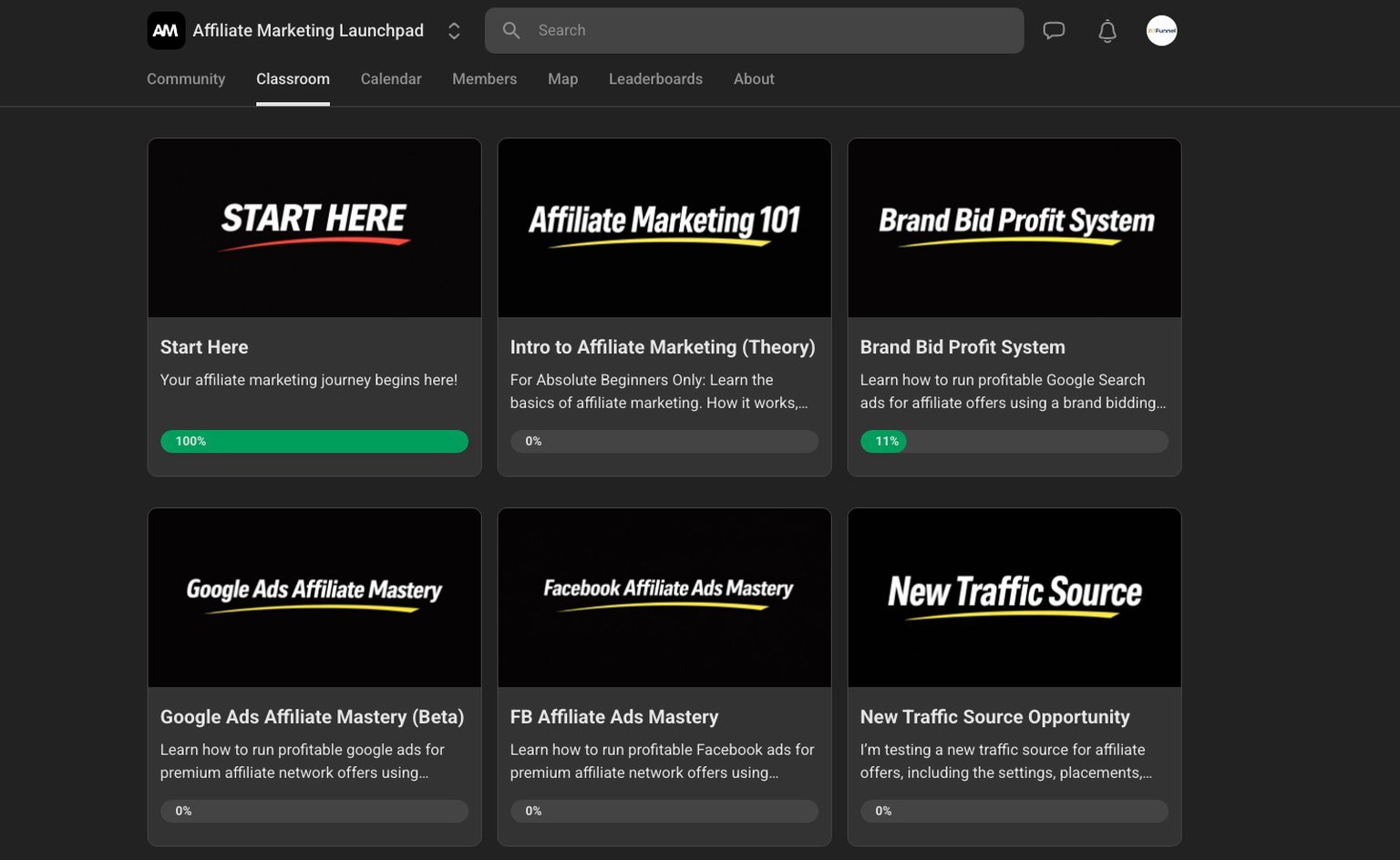
Task: Open the Affiliate Marketing 101 thumbnail
Action: click(664, 228)
